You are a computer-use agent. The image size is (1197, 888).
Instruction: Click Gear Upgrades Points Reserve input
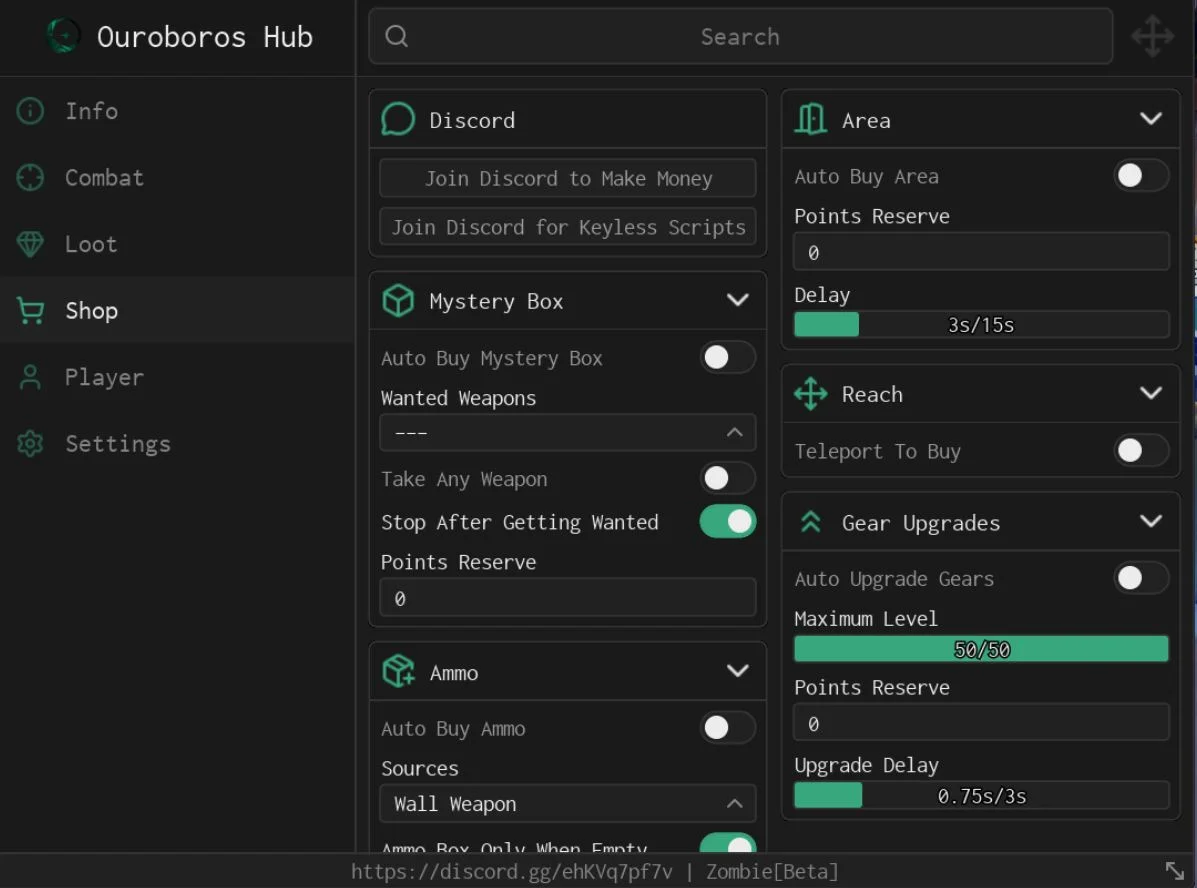981,722
